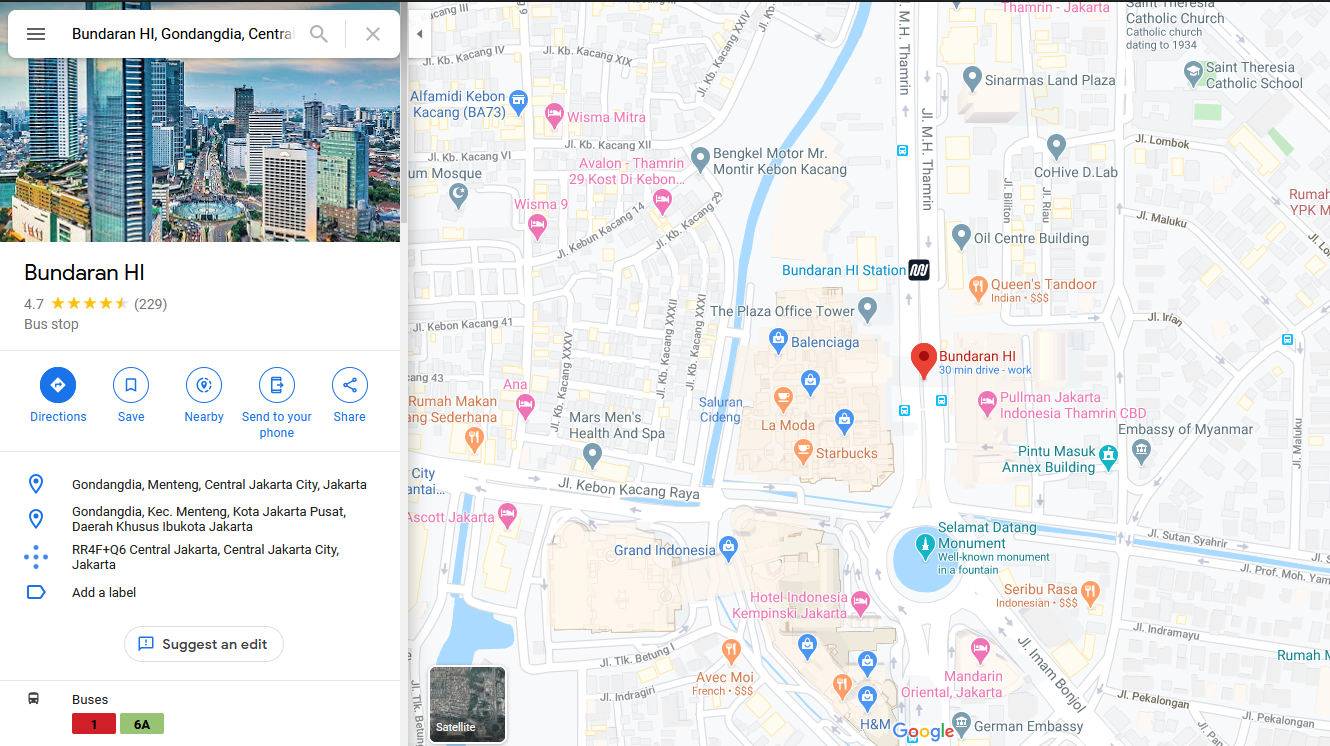The width and height of the screenshot is (1330, 746).
Task: Send place to your phone
Action: click(x=277, y=404)
